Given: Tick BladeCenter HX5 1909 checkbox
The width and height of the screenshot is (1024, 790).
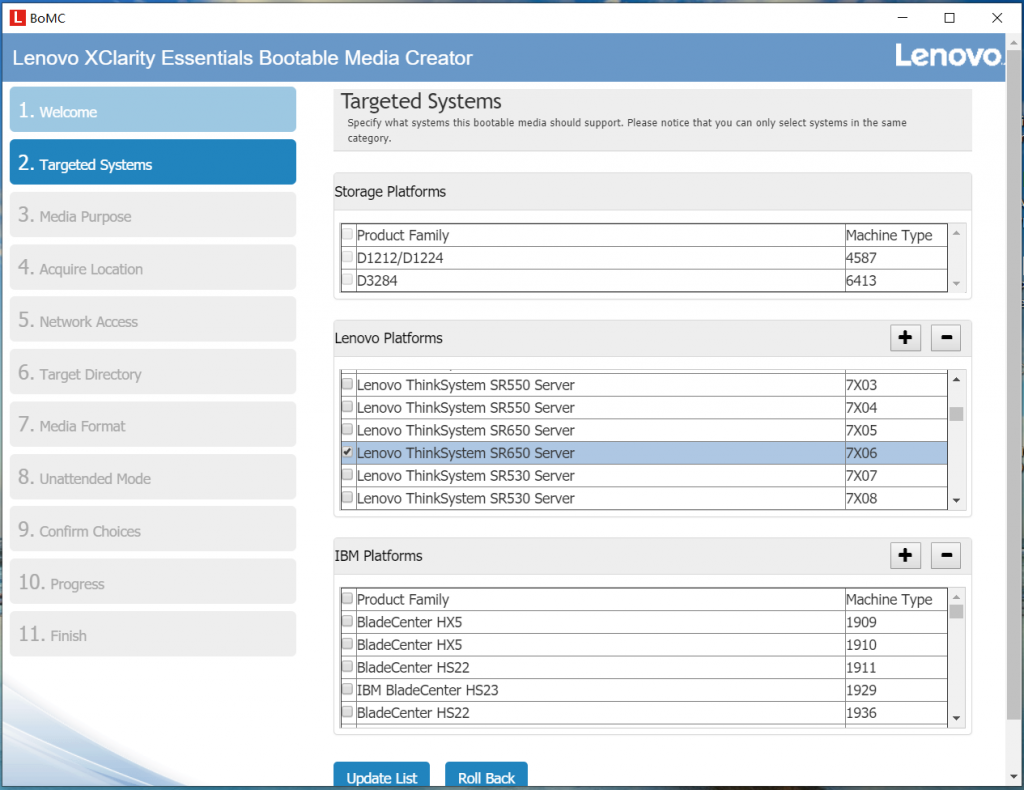Looking at the screenshot, I should tap(347, 621).
